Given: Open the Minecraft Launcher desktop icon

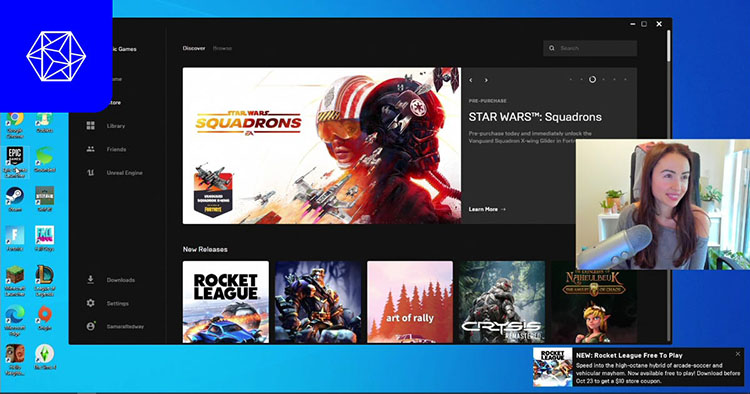Looking at the screenshot, I should [x=15, y=281].
